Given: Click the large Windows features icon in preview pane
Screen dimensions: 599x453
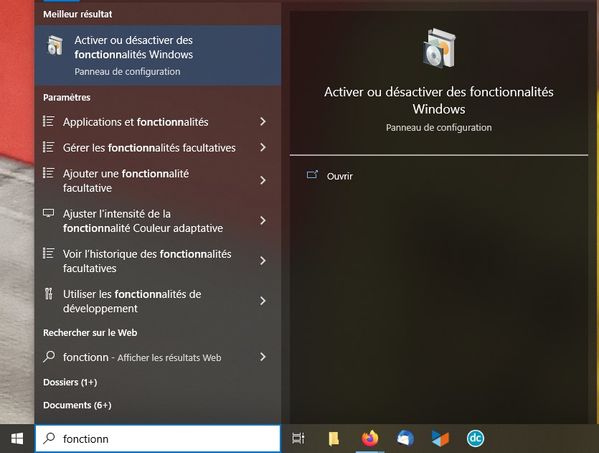Looking at the screenshot, I should coord(439,48).
